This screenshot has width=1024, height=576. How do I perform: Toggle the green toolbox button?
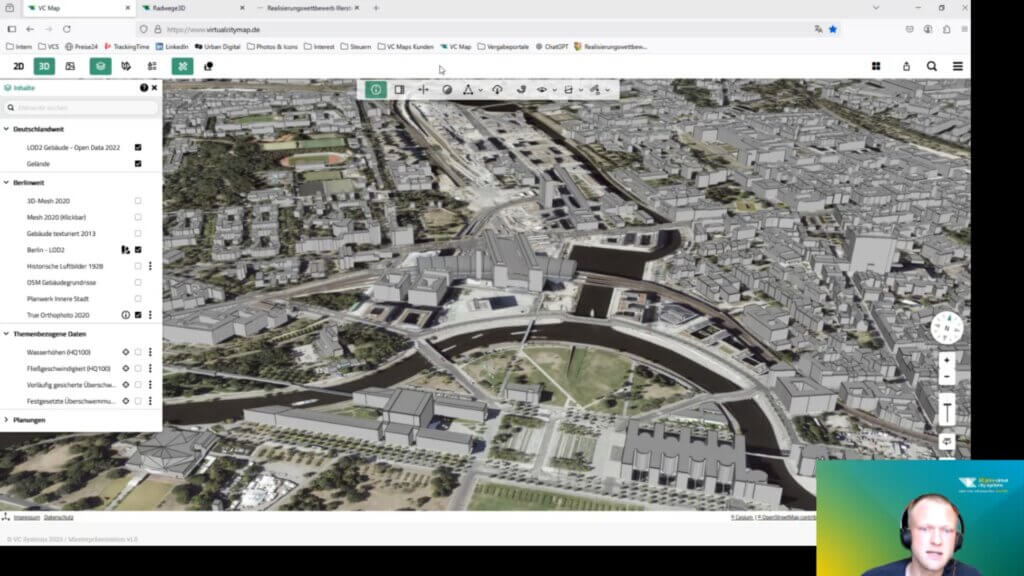[183, 67]
